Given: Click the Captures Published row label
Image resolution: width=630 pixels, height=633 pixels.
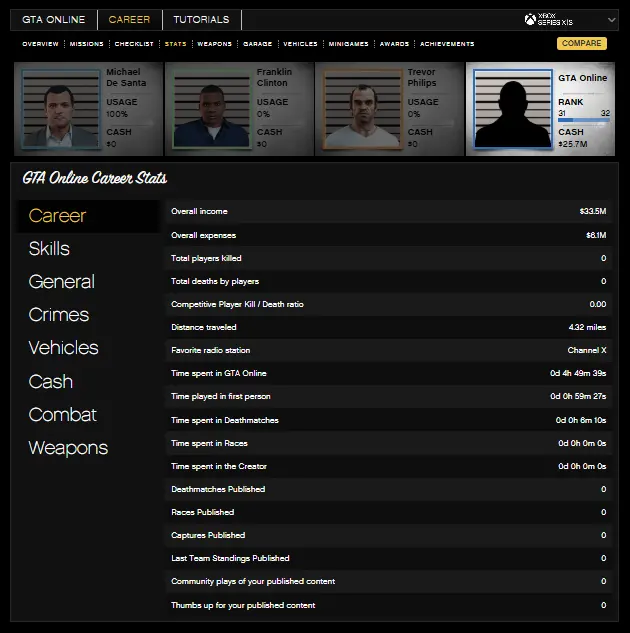Looking at the screenshot, I should coord(208,535).
